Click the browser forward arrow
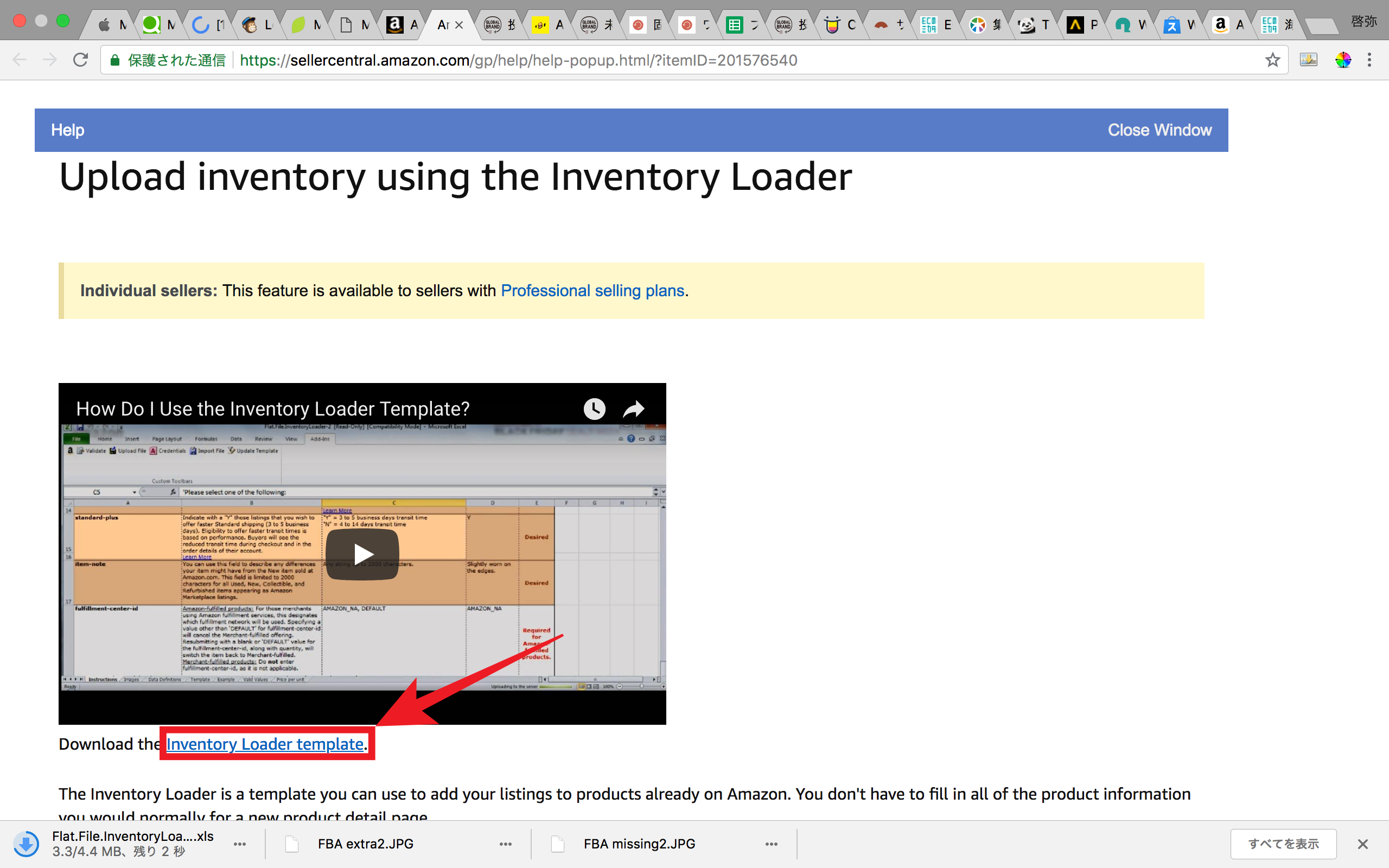 pyautogui.click(x=50, y=60)
